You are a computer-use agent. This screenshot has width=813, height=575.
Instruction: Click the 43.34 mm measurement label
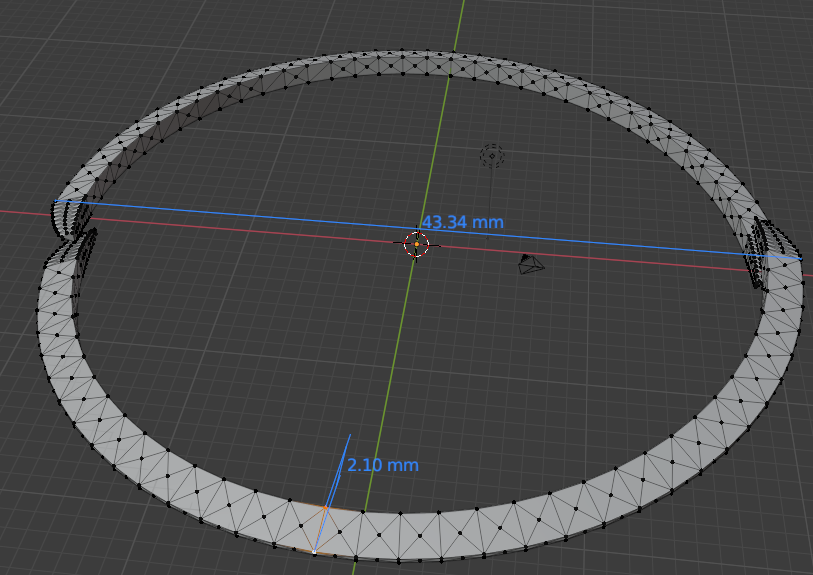click(x=462, y=222)
